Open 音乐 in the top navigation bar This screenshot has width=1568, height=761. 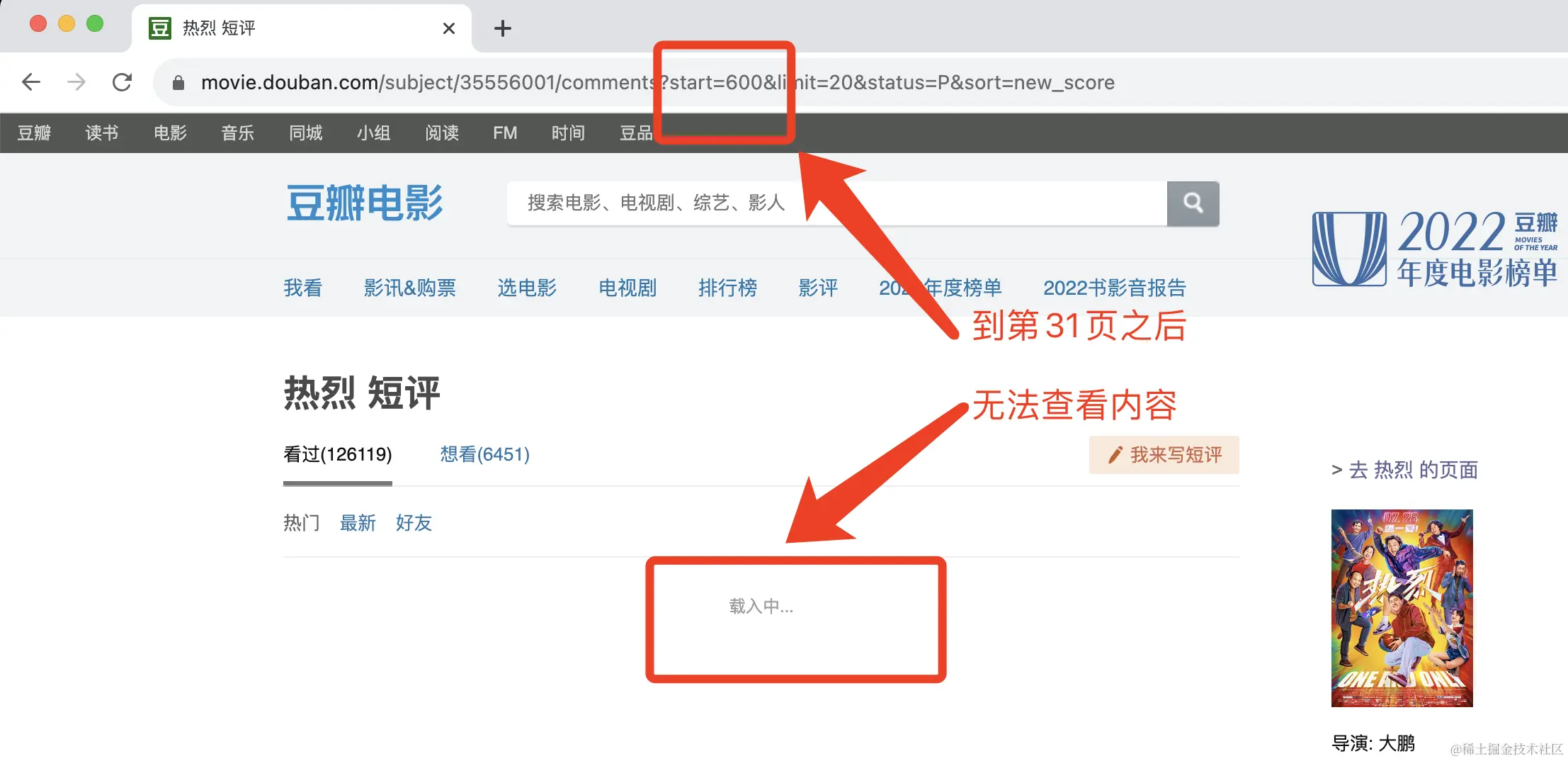pyautogui.click(x=238, y=133)
